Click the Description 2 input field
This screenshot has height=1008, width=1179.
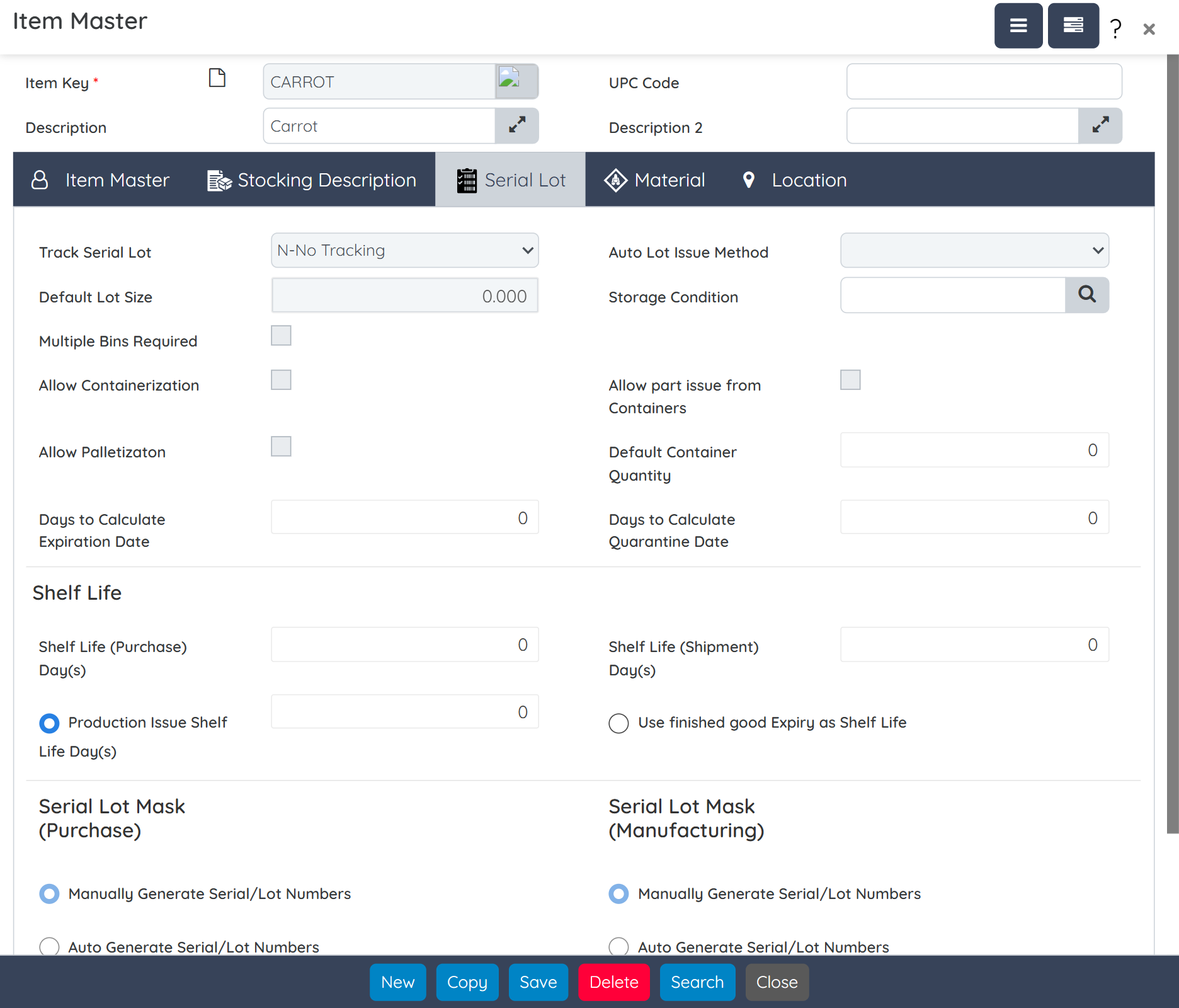pos(962,125)
